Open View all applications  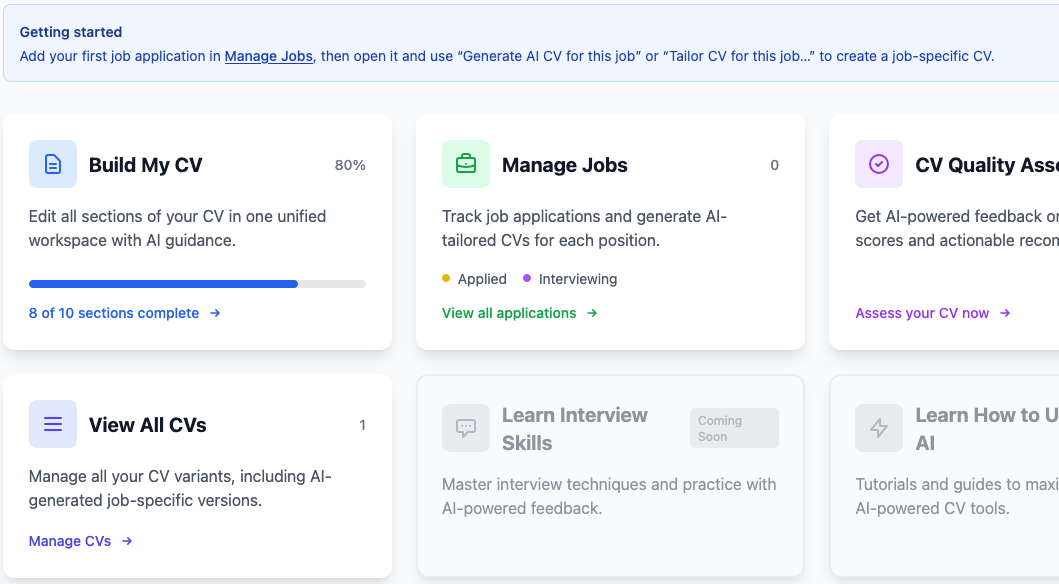(x=510, y=313)
